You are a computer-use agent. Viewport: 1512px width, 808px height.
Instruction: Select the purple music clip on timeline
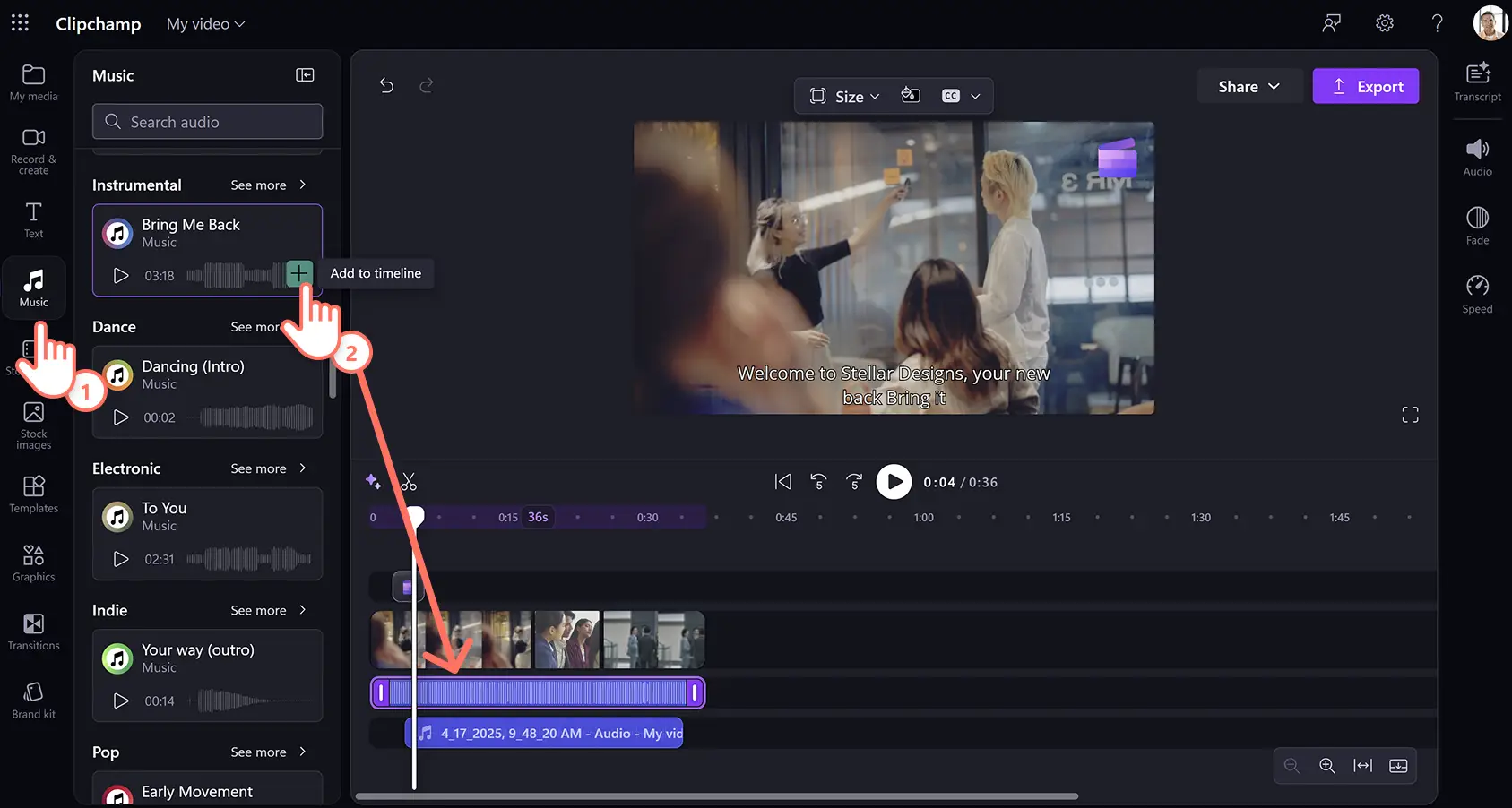tap(538, 692)
